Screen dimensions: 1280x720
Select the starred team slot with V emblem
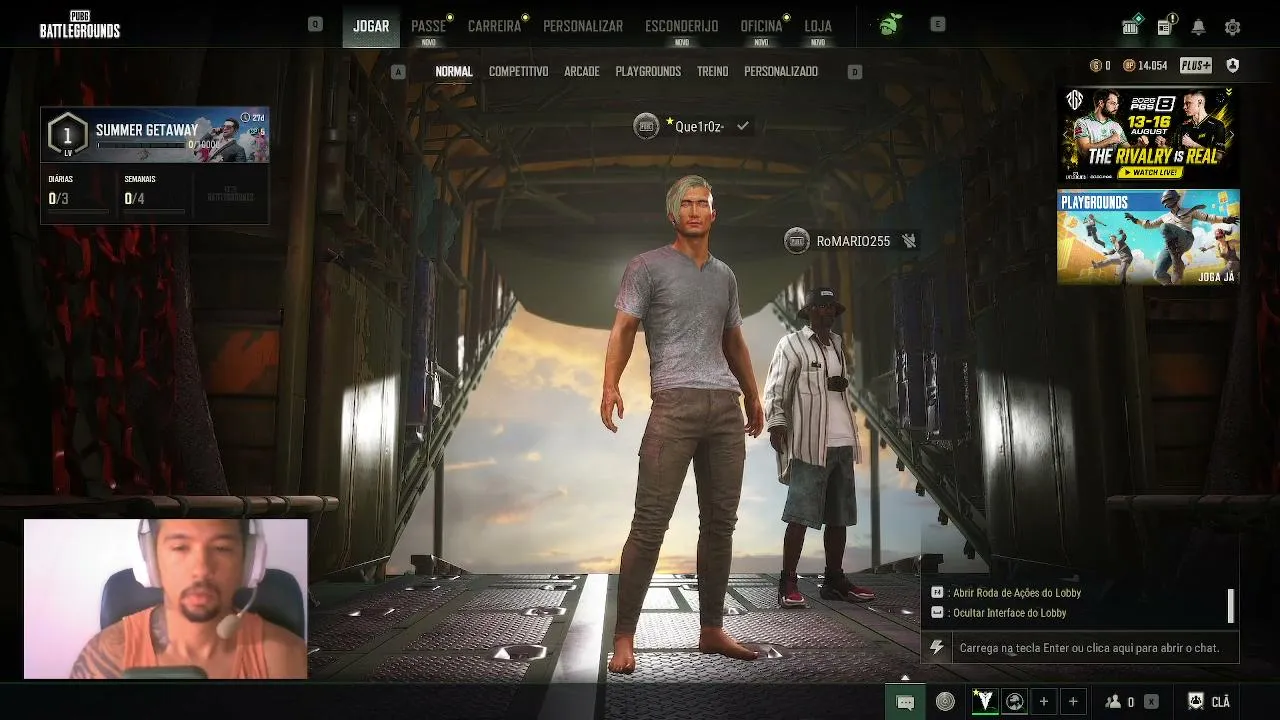pos(985,702)
